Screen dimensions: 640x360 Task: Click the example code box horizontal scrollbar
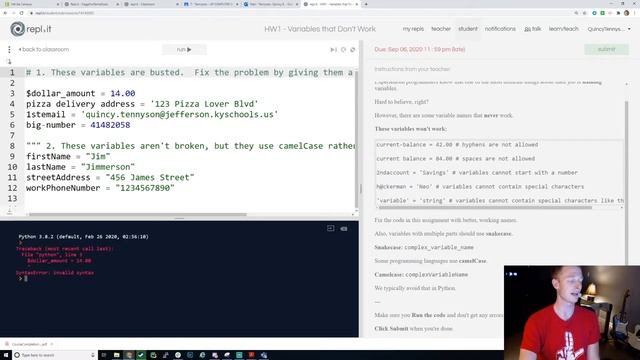coord(485,207)
